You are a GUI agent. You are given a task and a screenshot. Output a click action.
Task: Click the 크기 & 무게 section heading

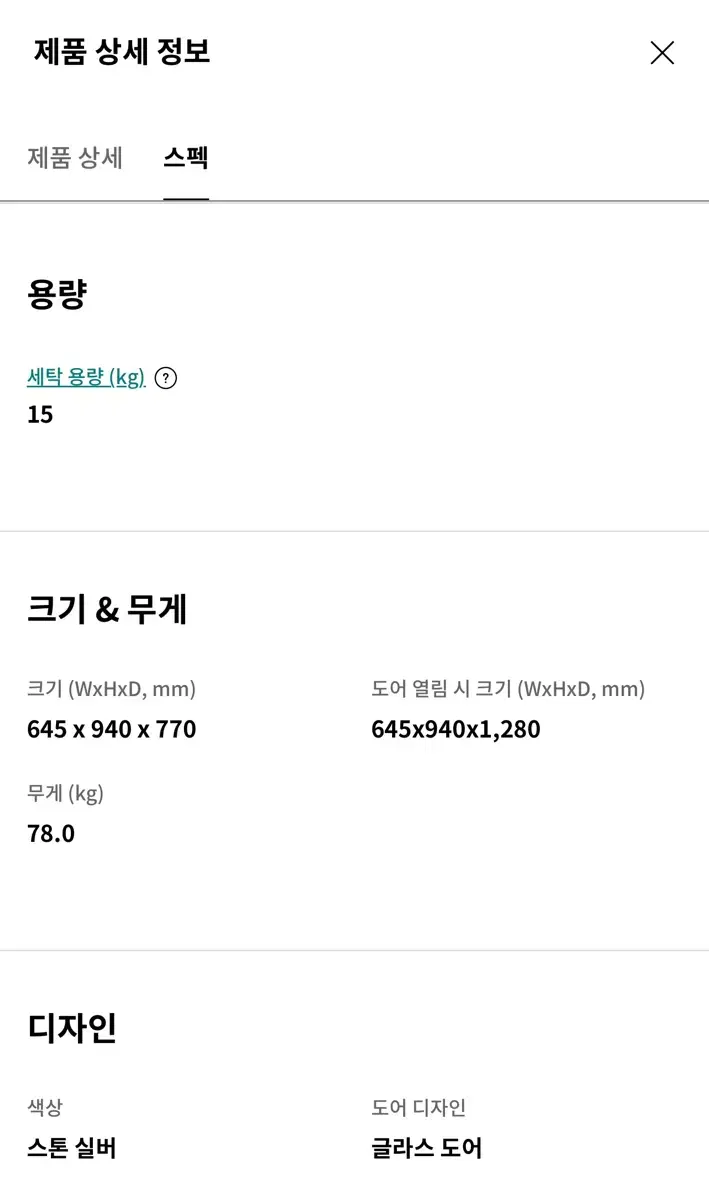point(107,608)
